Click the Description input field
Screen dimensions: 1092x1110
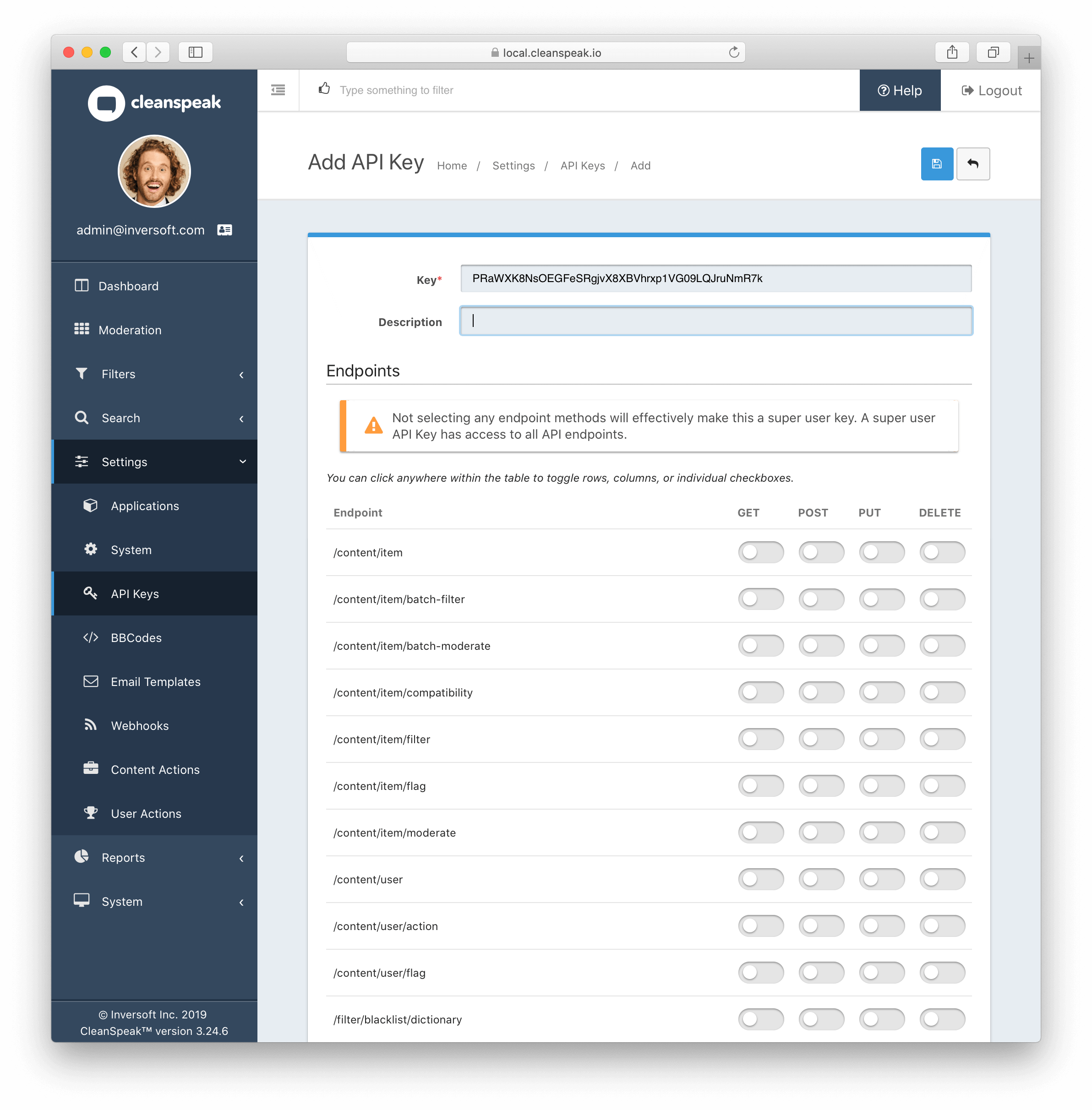(x=715, y=321)
